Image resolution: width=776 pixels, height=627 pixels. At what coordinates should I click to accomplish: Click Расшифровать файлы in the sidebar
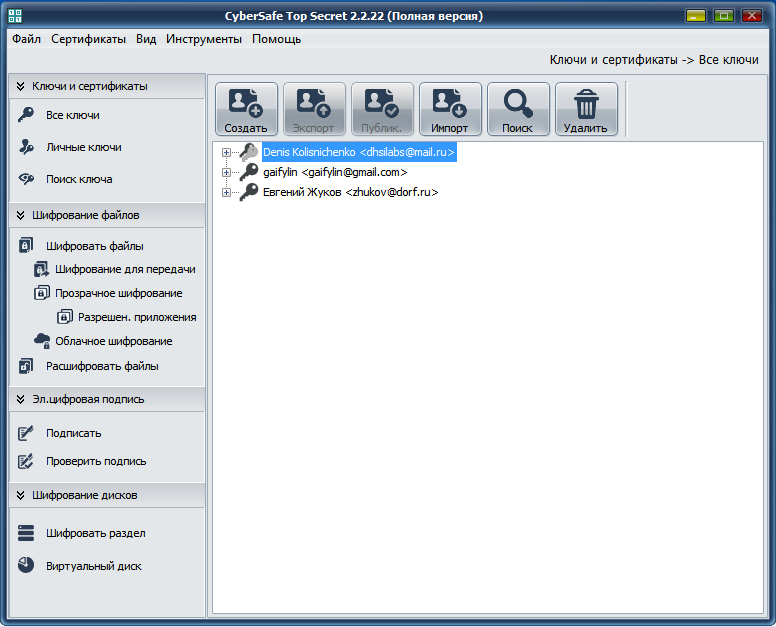point(101,366)
